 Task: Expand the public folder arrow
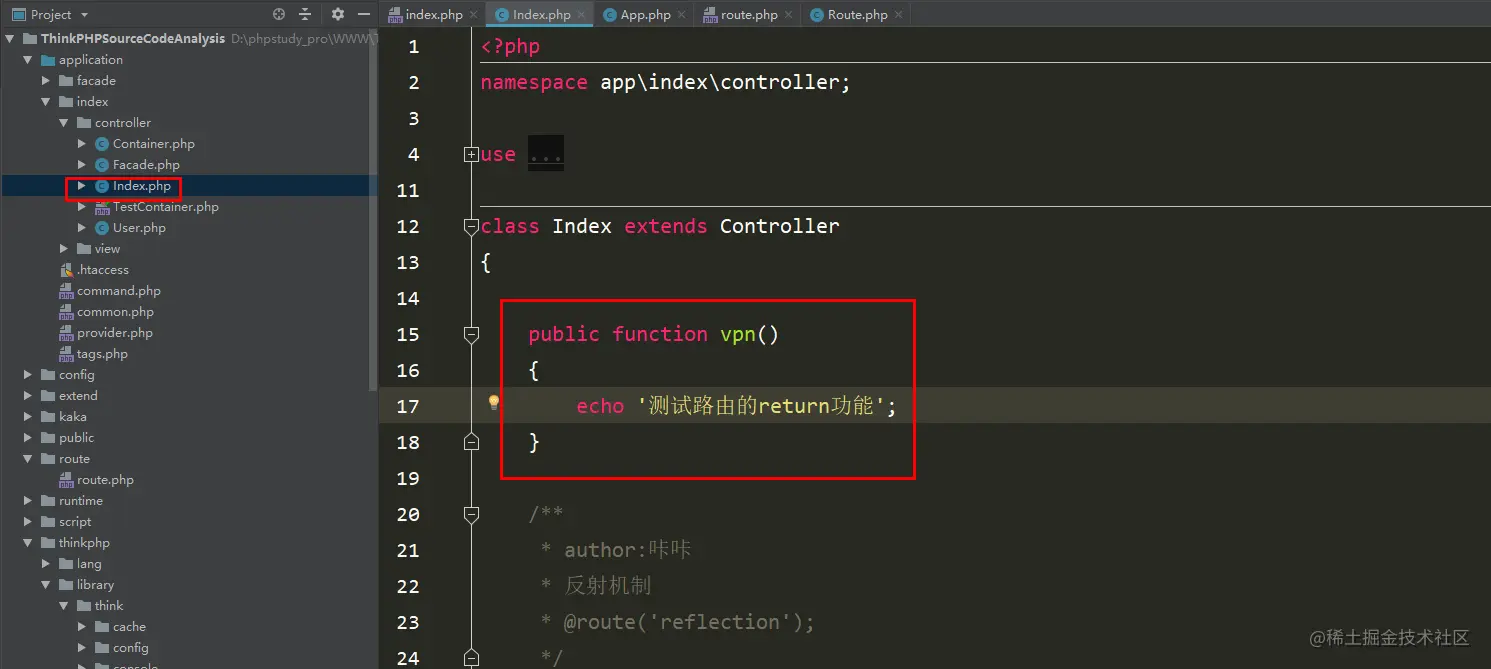coord(28,438)
